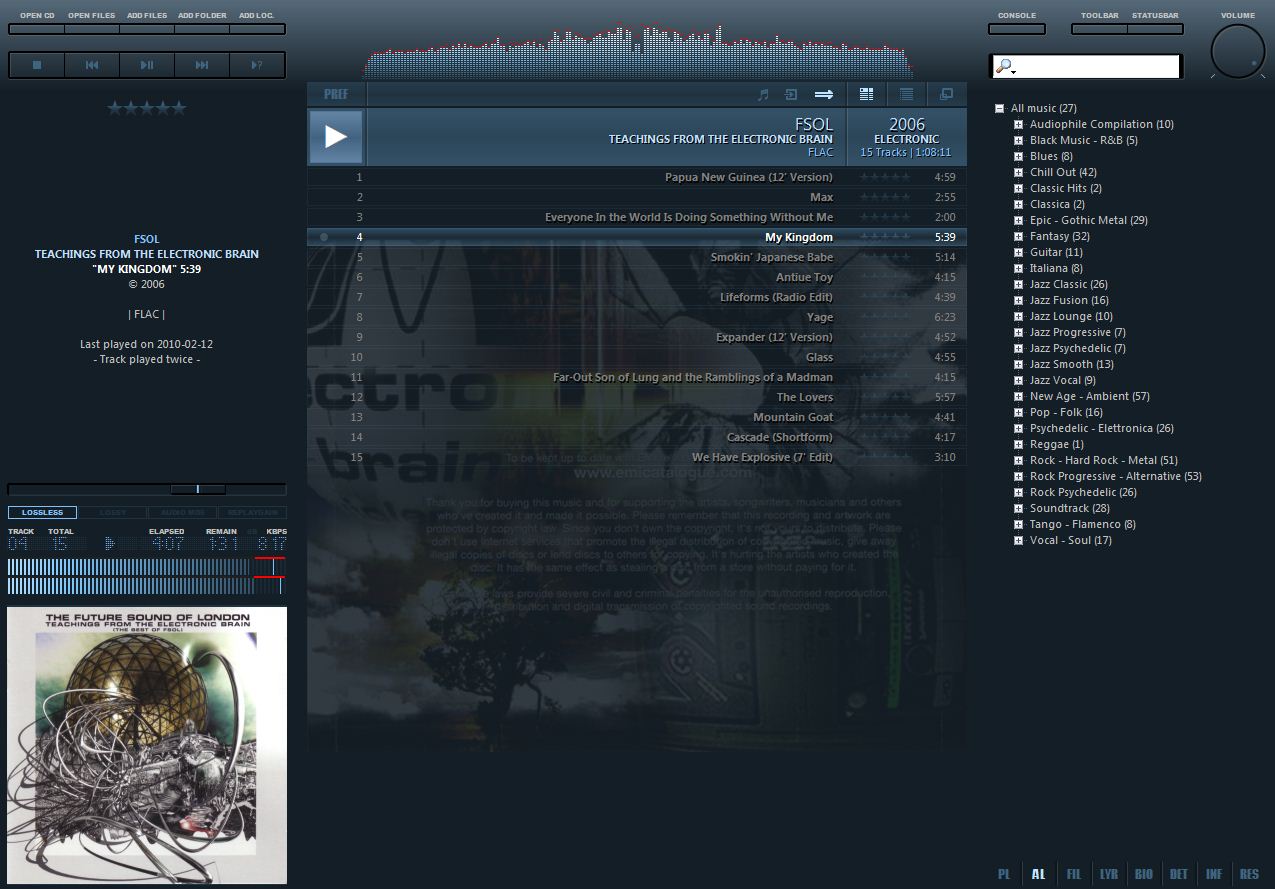The height and width of the screenshot is (889, 1275).
Task: Open the AL panel tab
Action: 1039,874
